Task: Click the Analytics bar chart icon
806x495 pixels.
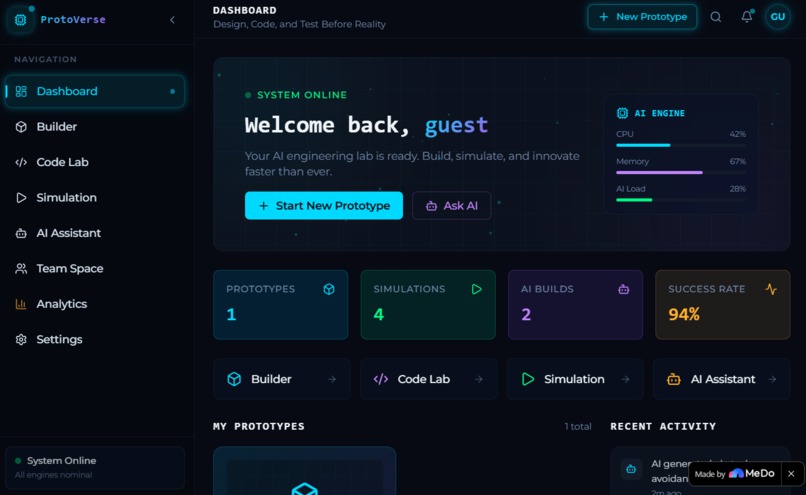Action: [x=21, y=304]
